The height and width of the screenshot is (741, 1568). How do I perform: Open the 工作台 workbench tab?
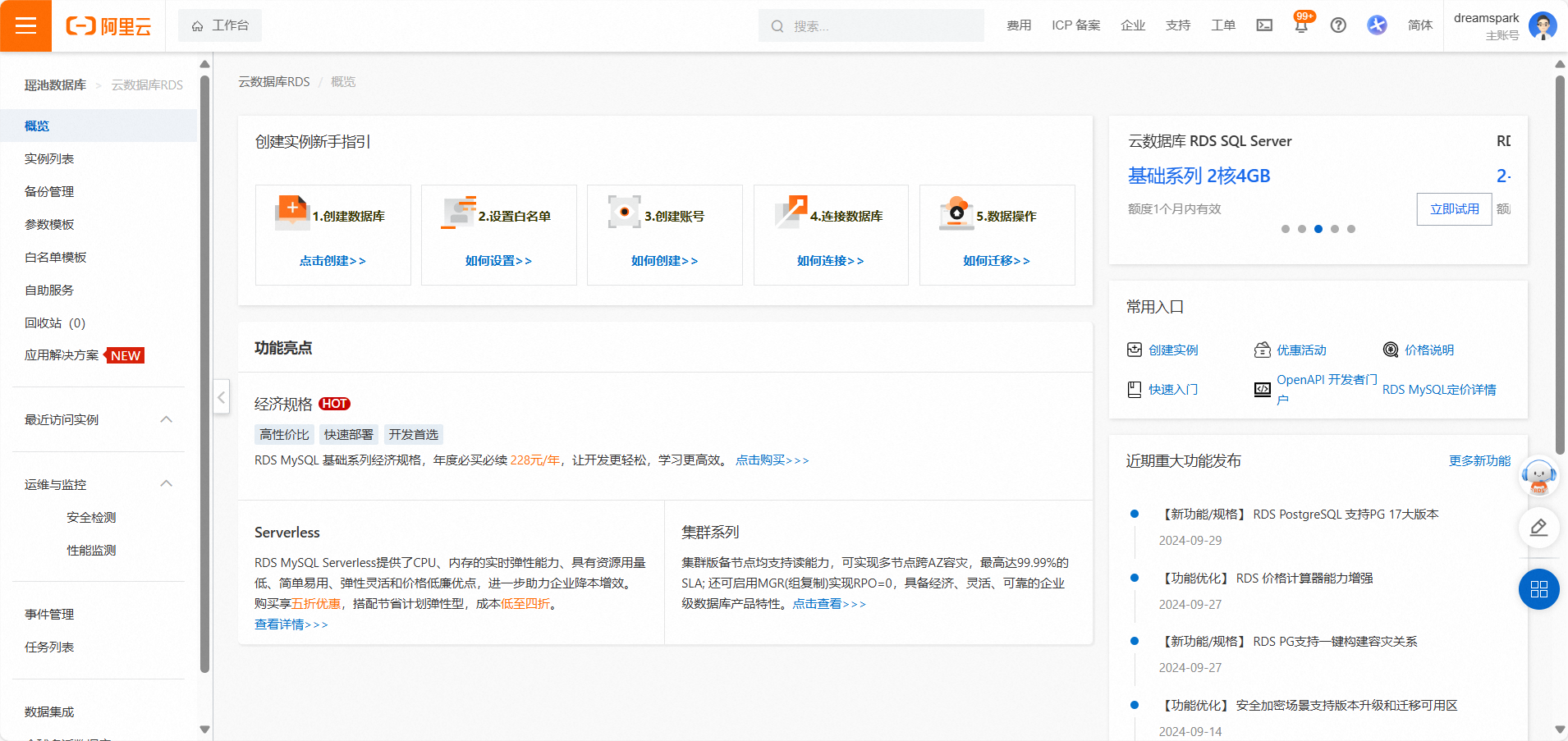pos(220,25)
